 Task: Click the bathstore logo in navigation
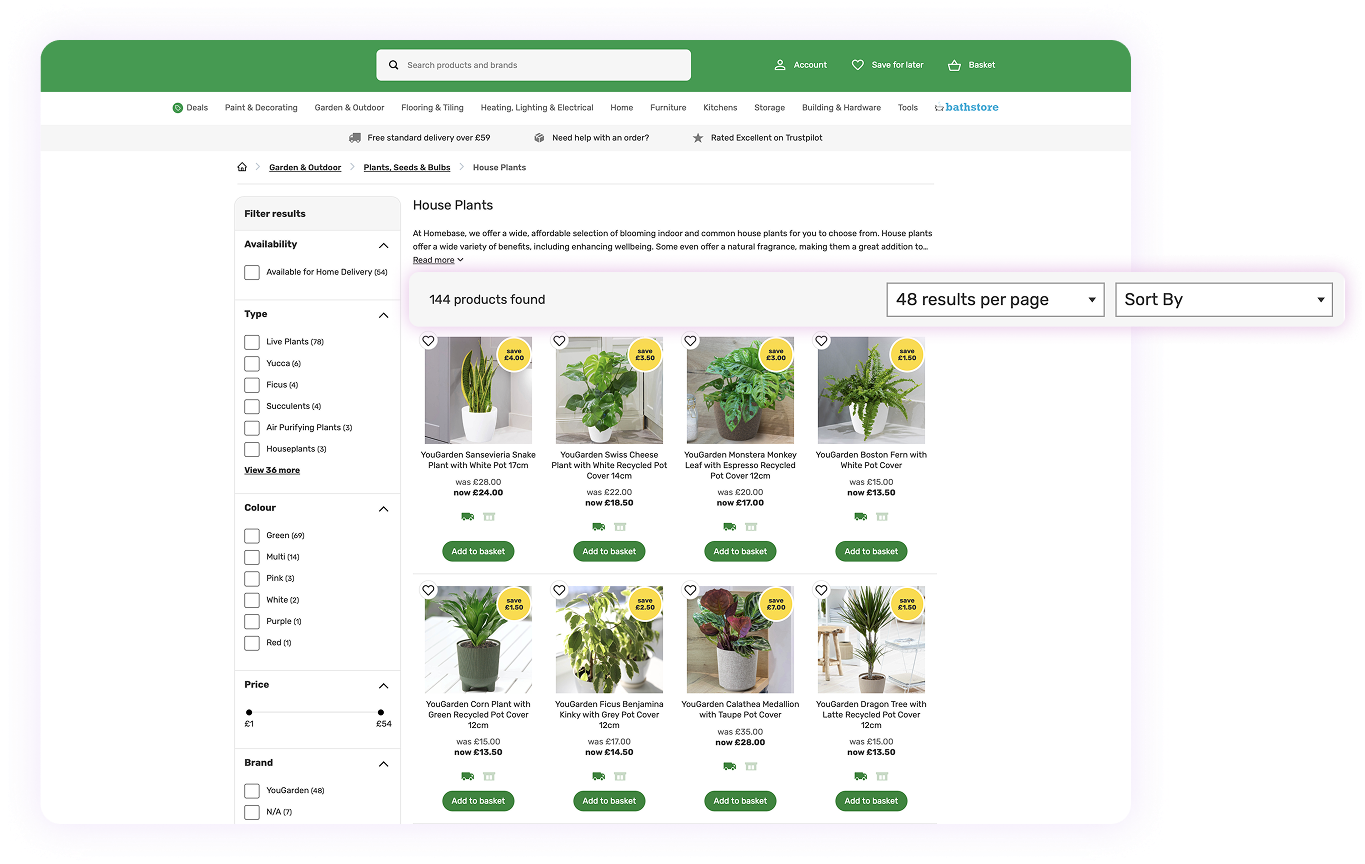(x=966, y=107)
